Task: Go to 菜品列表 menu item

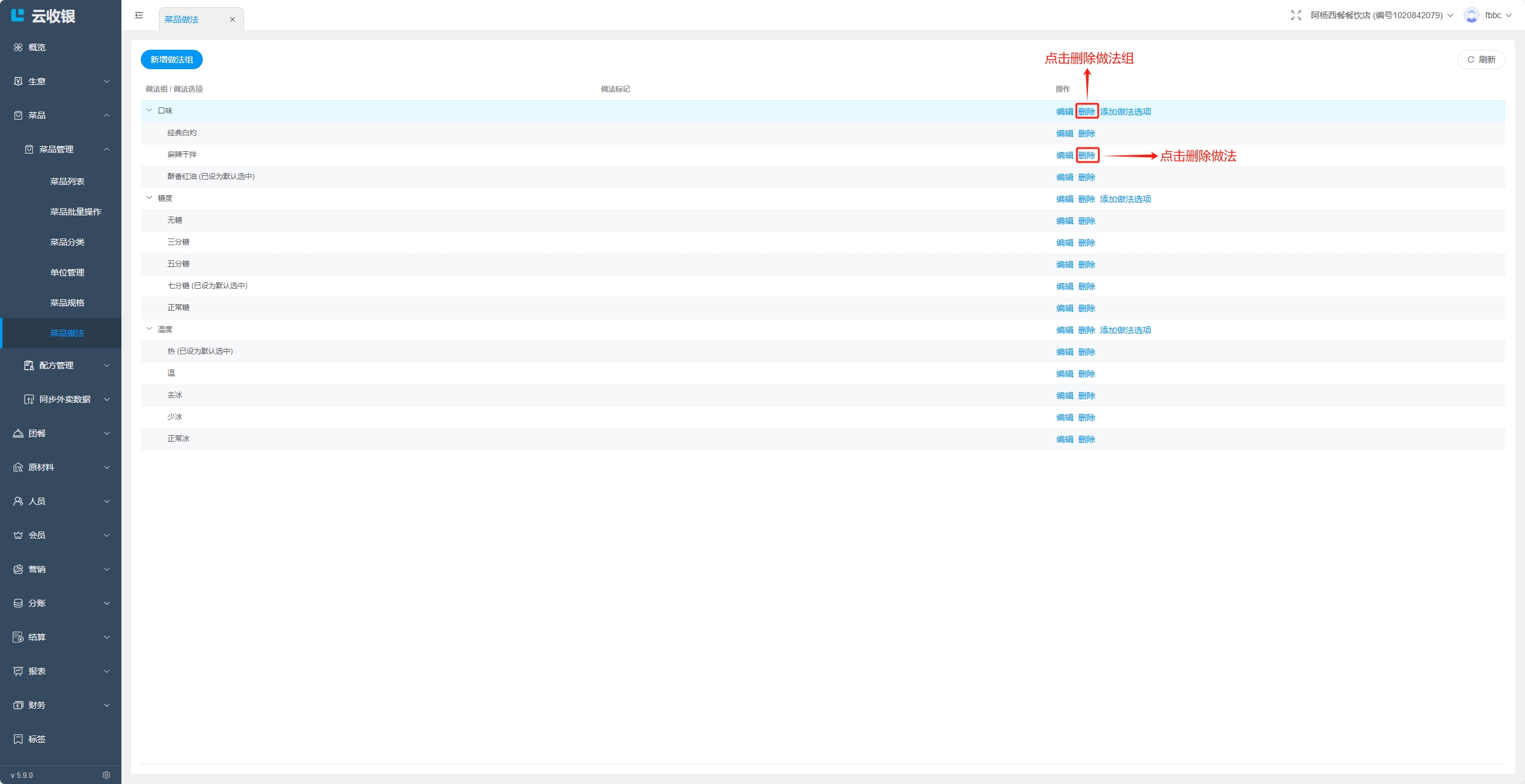Action: coord(67,181)
